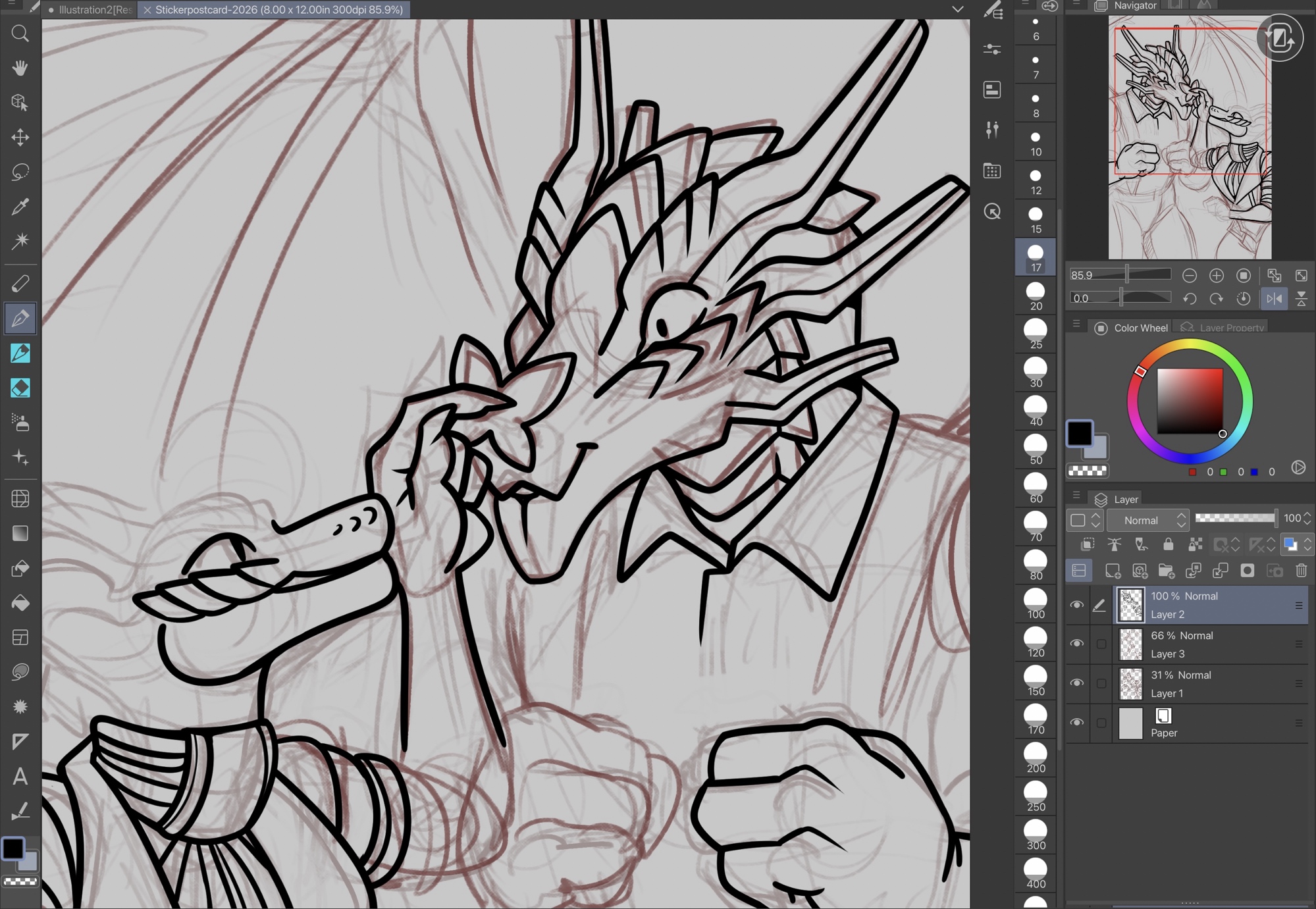Switch to the Layer Property tab
The width and height of the screenshot is (1316, 909).
click(x=1223, y=328)
